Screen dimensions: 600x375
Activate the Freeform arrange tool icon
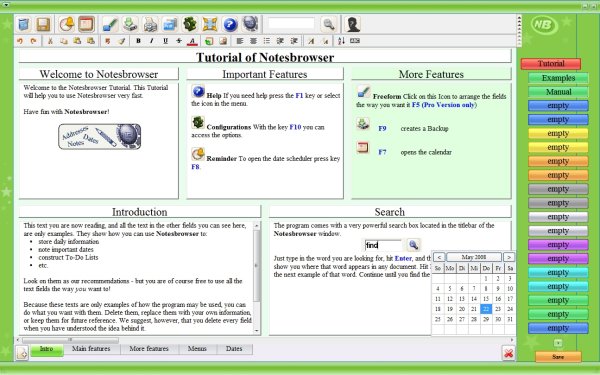110,24
